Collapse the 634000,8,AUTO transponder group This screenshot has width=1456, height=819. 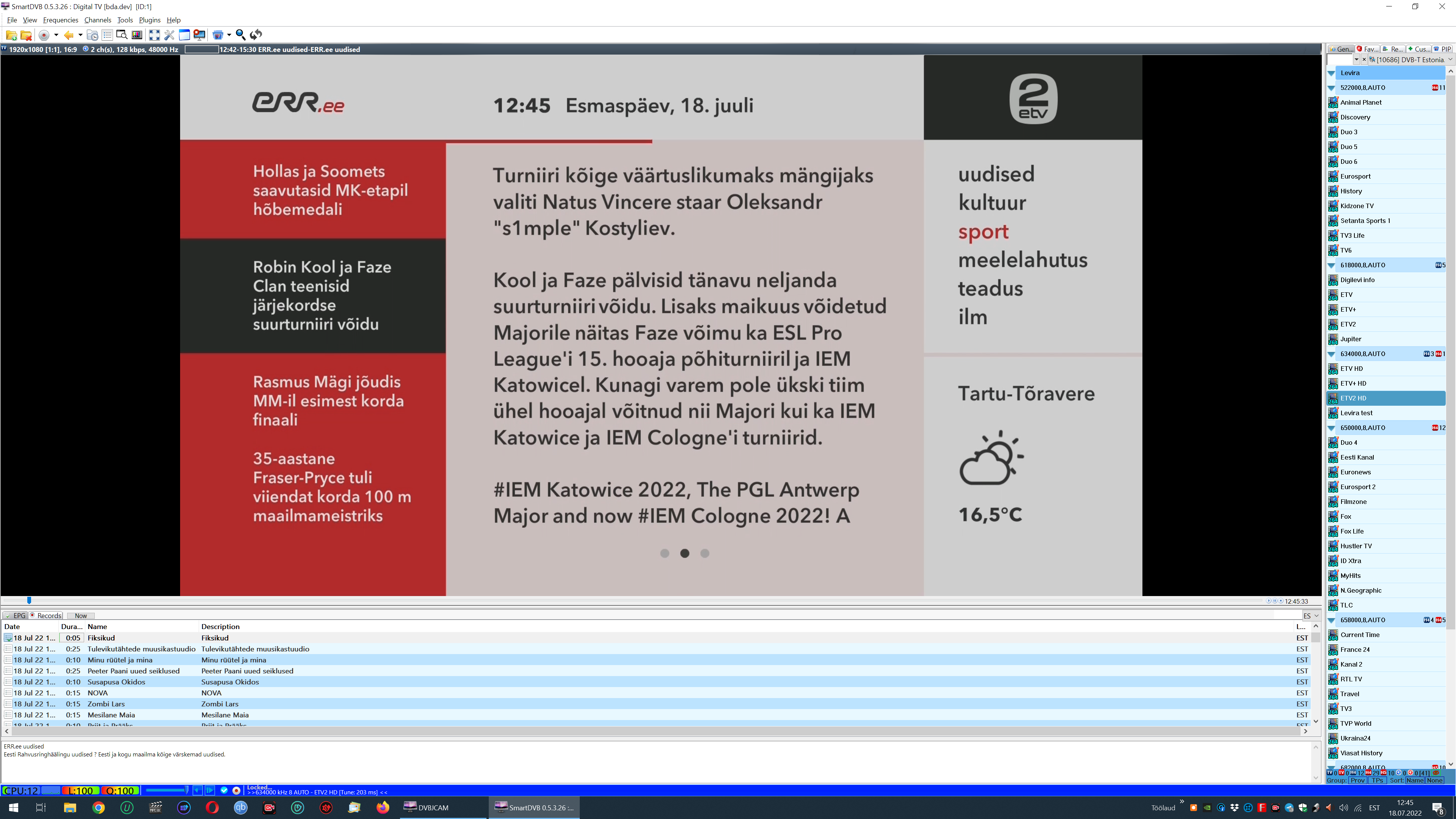coord(1331,354)
